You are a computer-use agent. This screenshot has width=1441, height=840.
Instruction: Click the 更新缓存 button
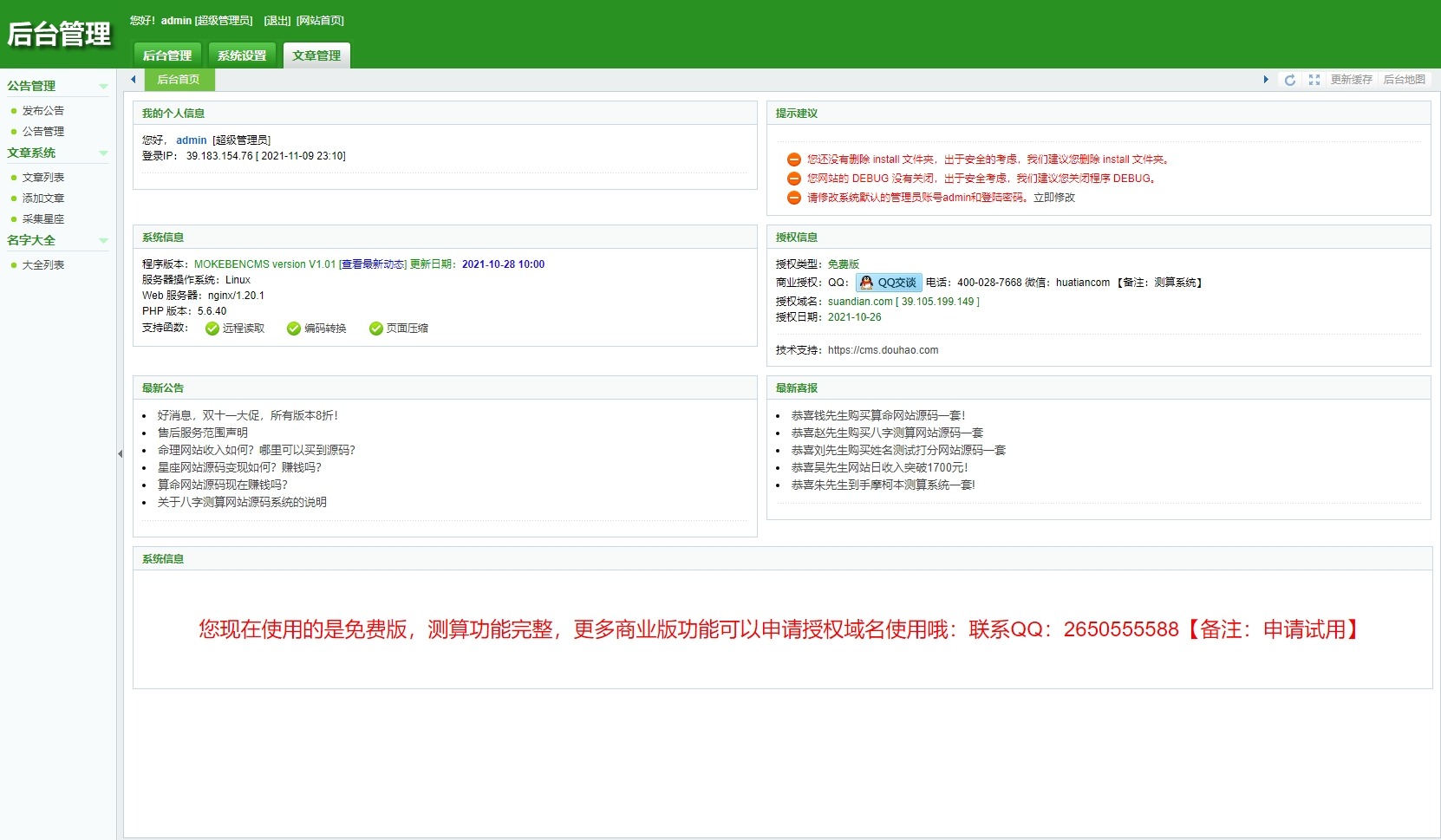coord(1351,80)
